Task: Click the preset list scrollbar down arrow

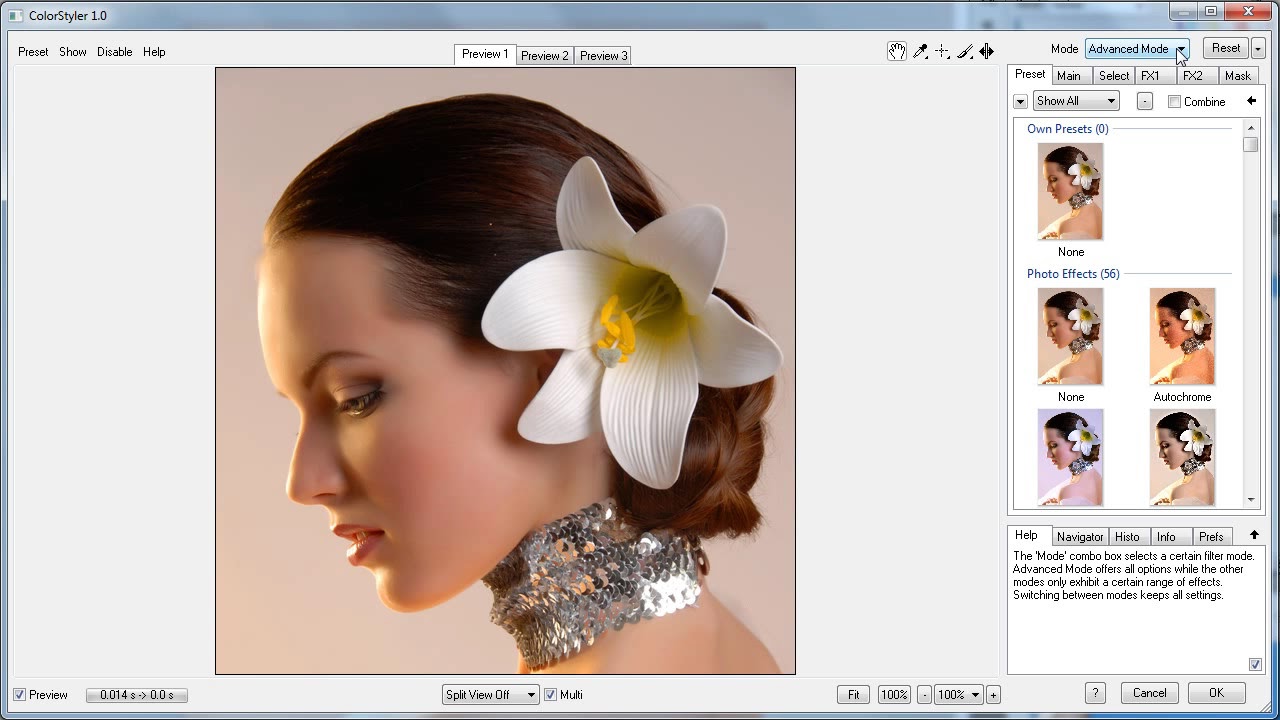Action: point(1251,500)
